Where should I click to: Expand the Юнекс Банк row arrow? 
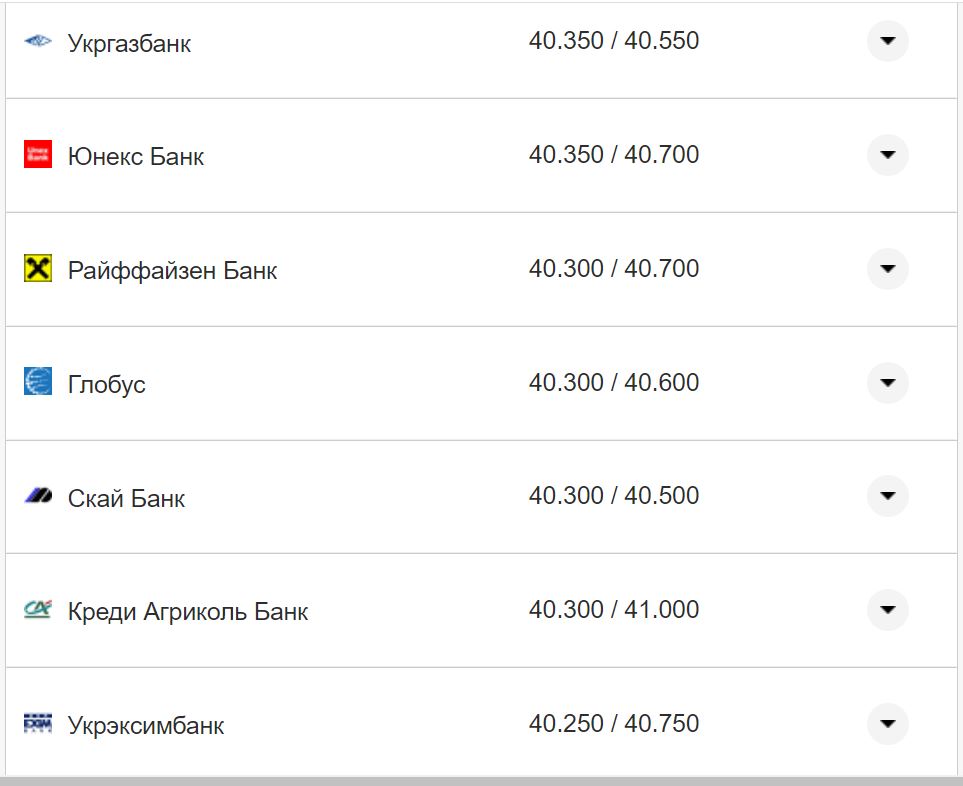point(887,155)
